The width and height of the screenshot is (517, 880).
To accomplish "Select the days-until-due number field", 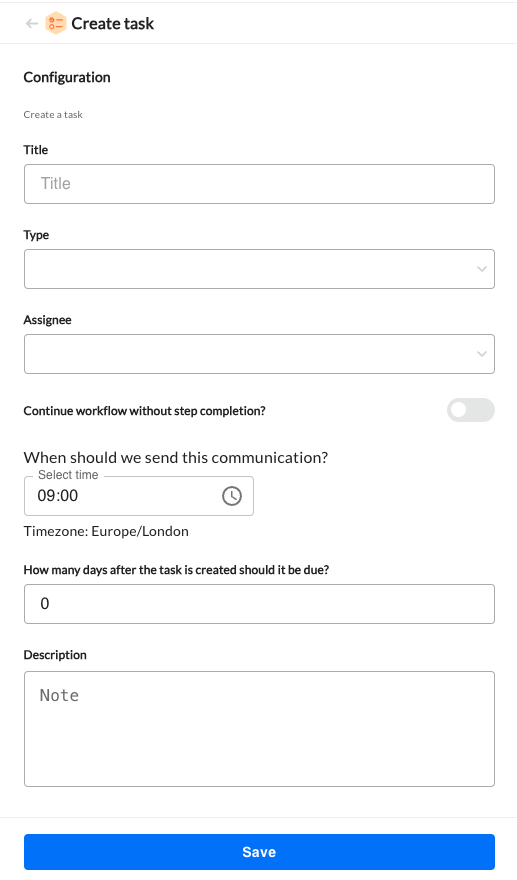I will click(x=259, y=604).
